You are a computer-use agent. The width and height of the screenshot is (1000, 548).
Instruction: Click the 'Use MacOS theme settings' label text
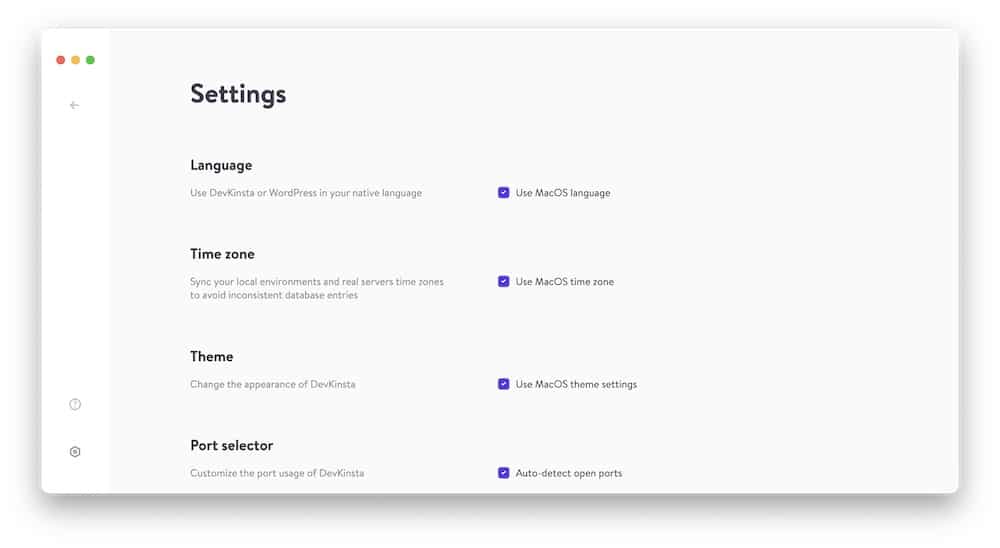point(577,384)
